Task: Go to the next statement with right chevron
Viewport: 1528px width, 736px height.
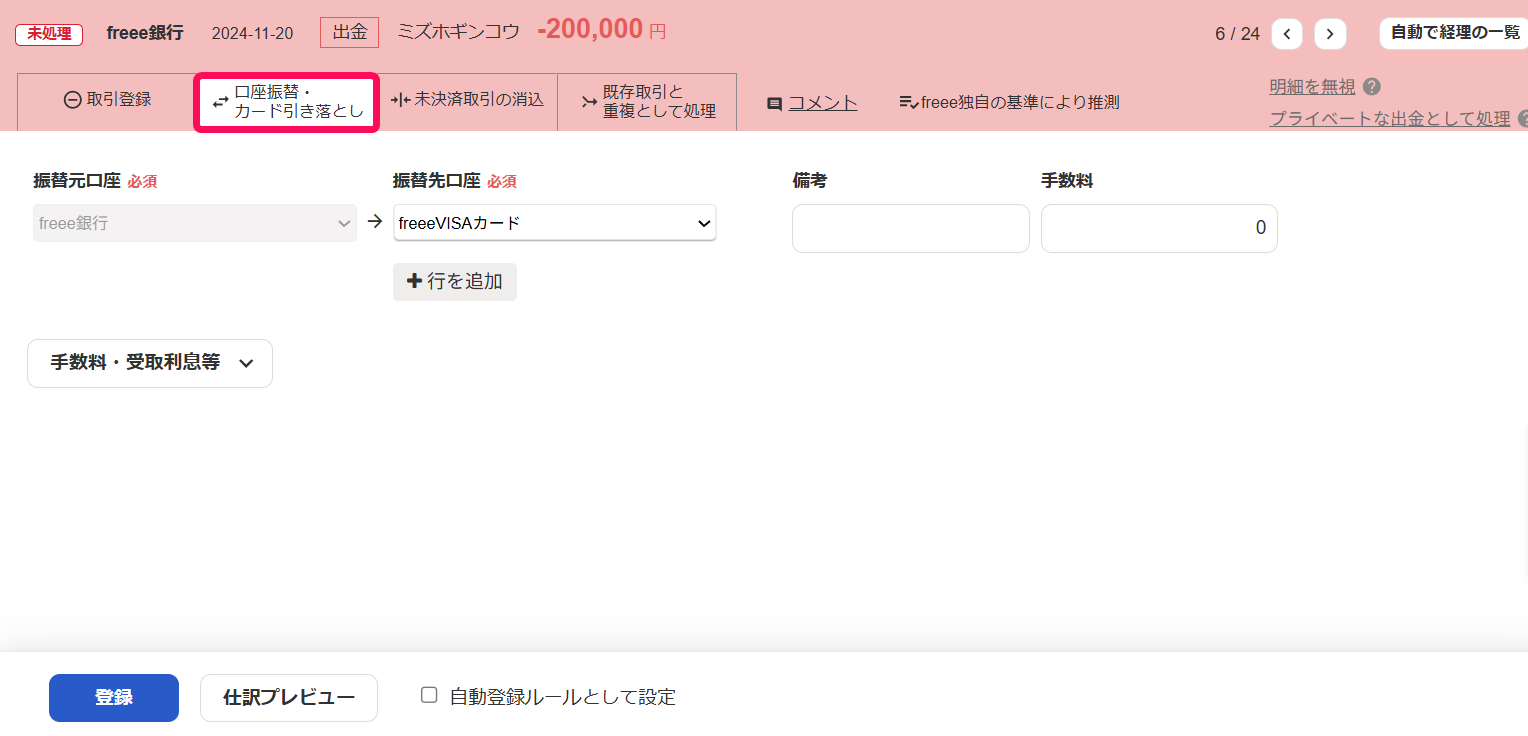Action: 1330,34
